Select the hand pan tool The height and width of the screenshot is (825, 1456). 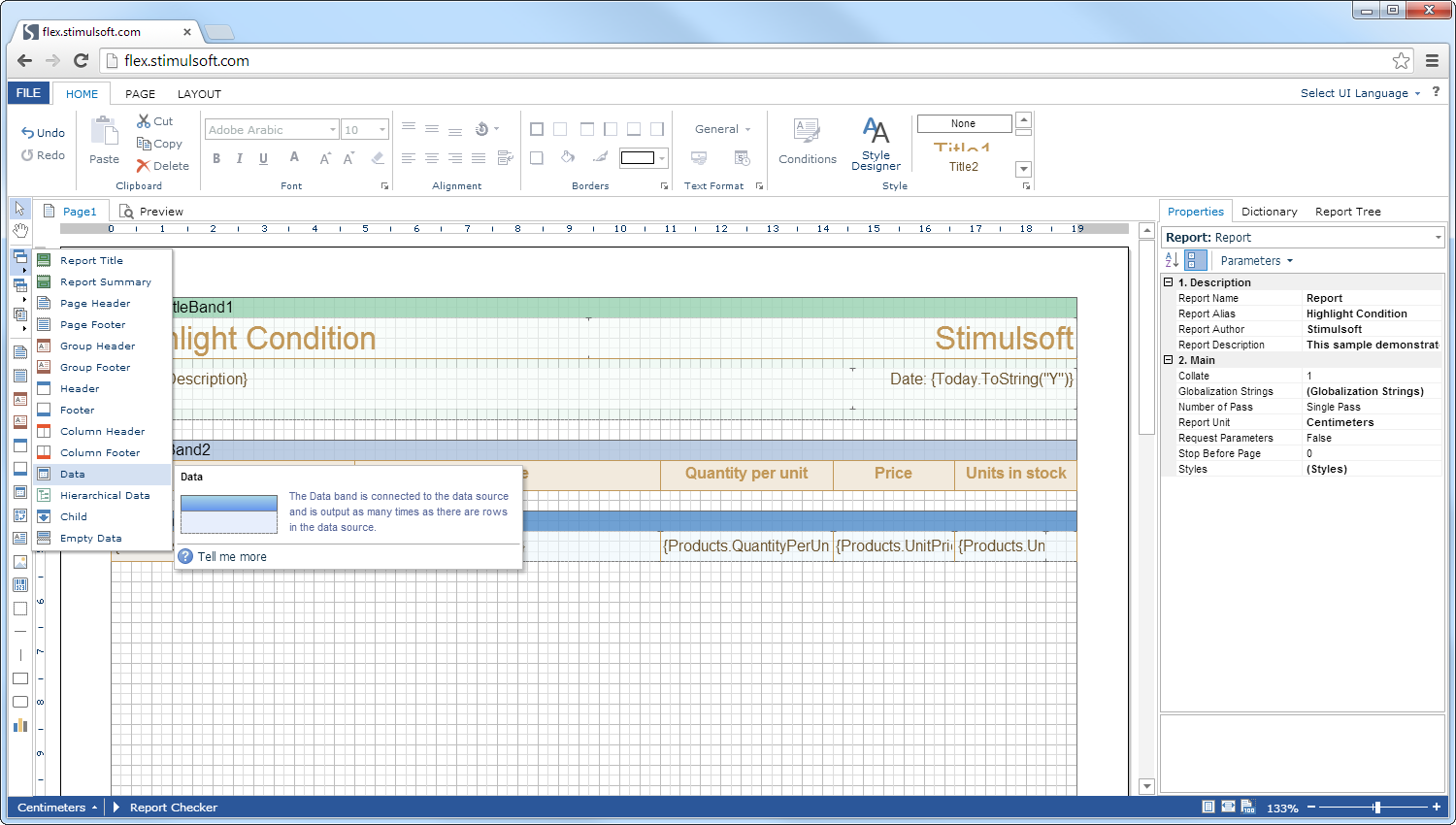19,230
